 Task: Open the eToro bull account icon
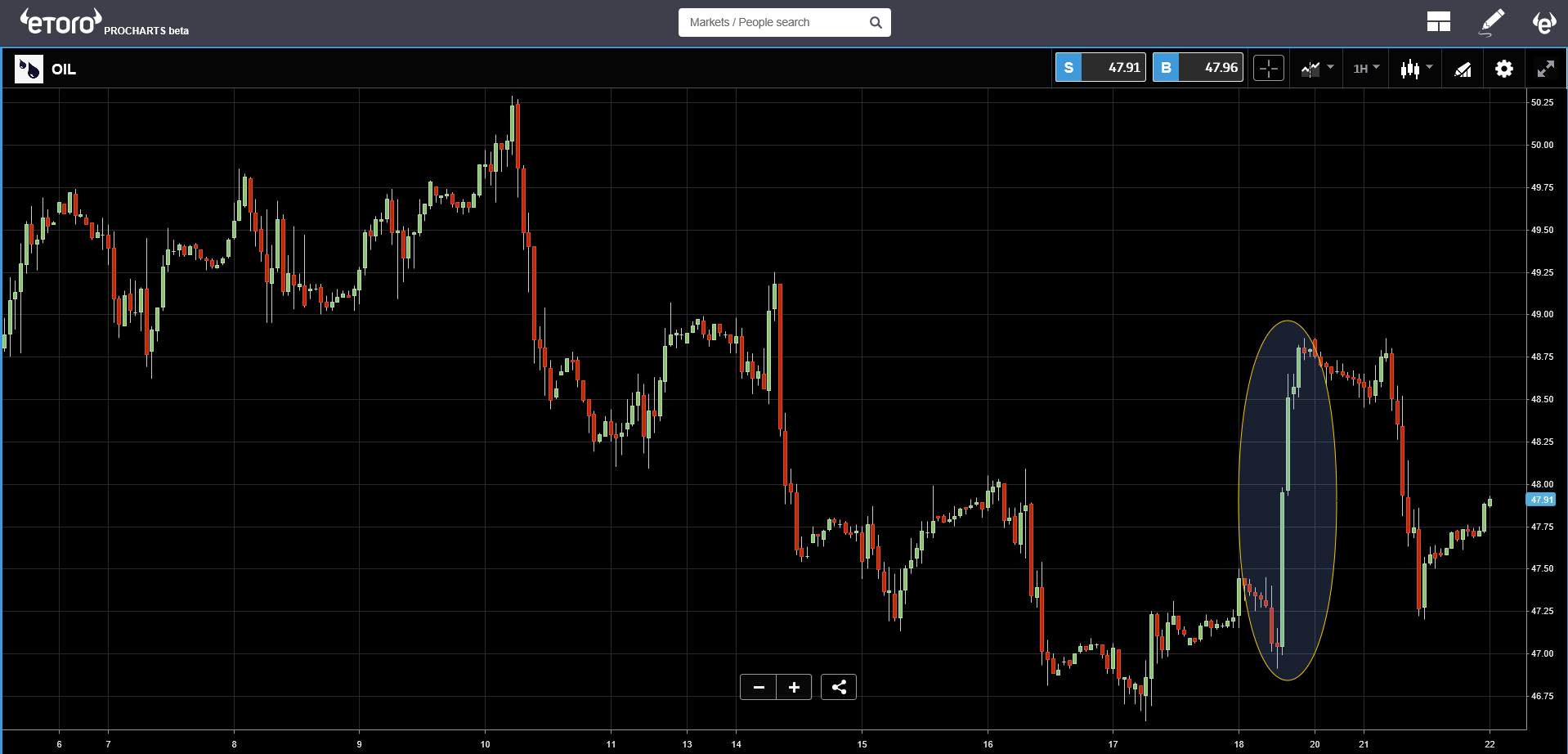click(x=1543, y=22)
